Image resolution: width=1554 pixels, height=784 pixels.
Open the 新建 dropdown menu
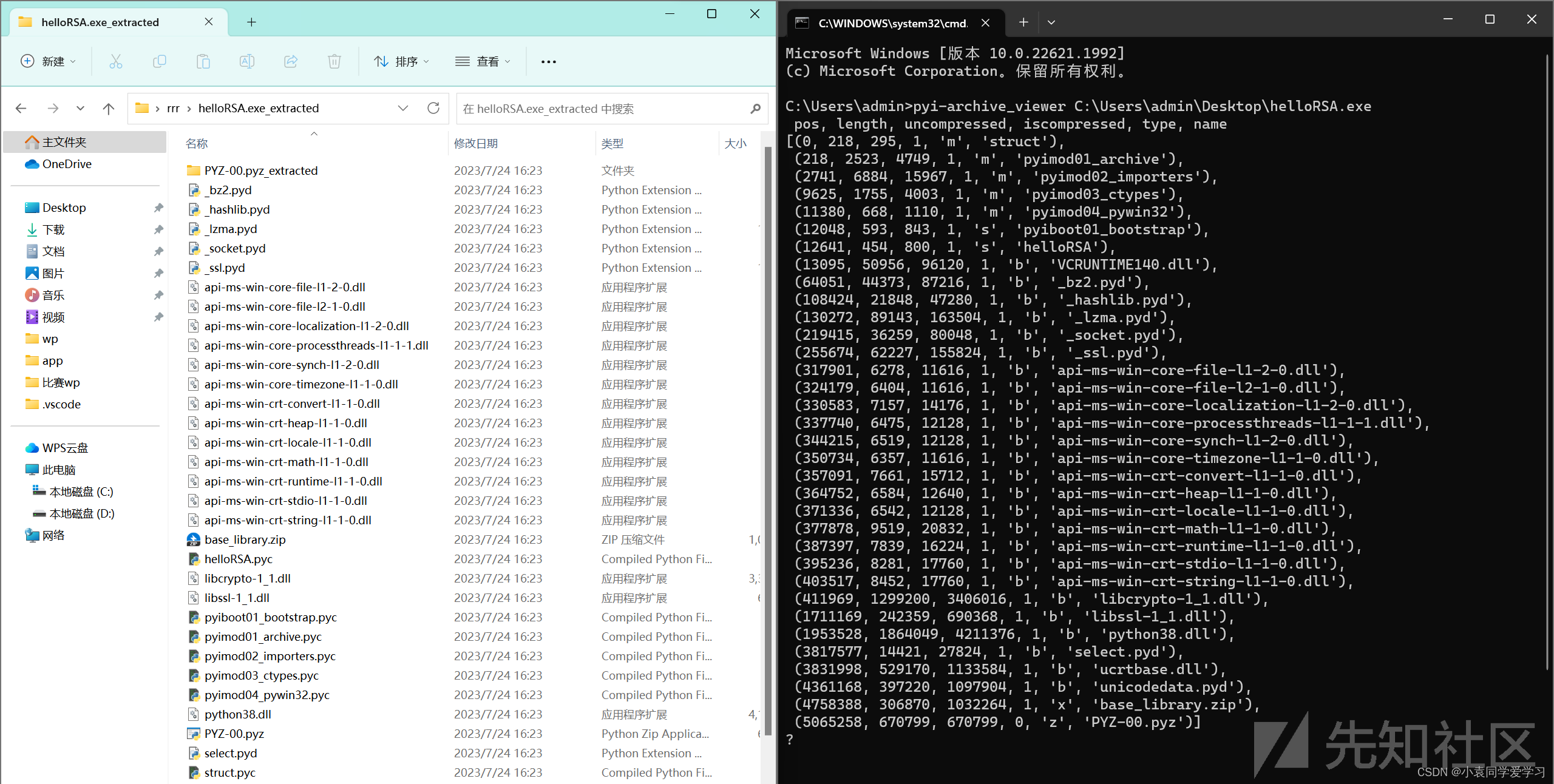[x=49, y=61]
